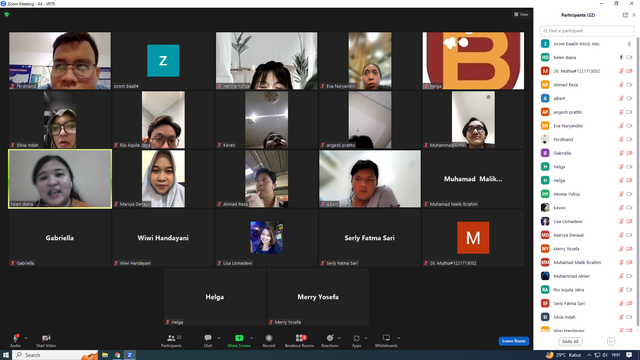
Task: Click muted mic icon for Ahmad Reza
Action: click(621, 85)
